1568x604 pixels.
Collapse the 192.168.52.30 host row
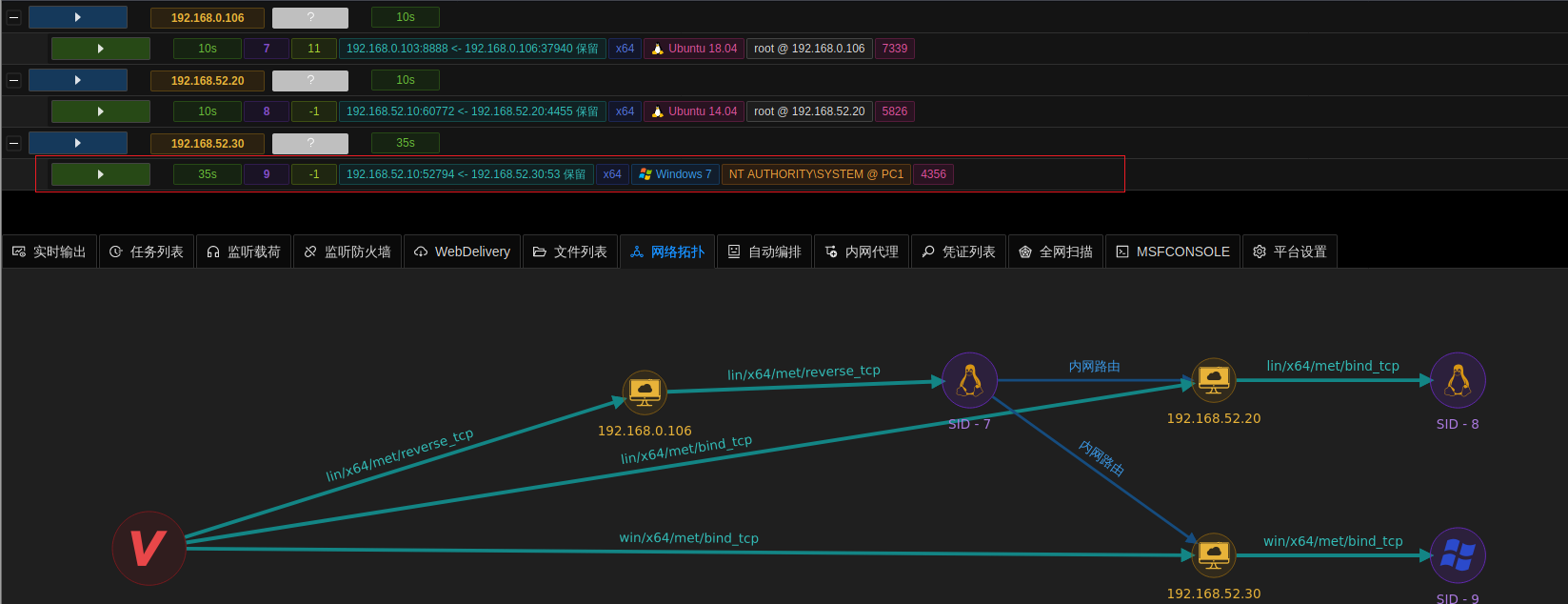point(13,143)
